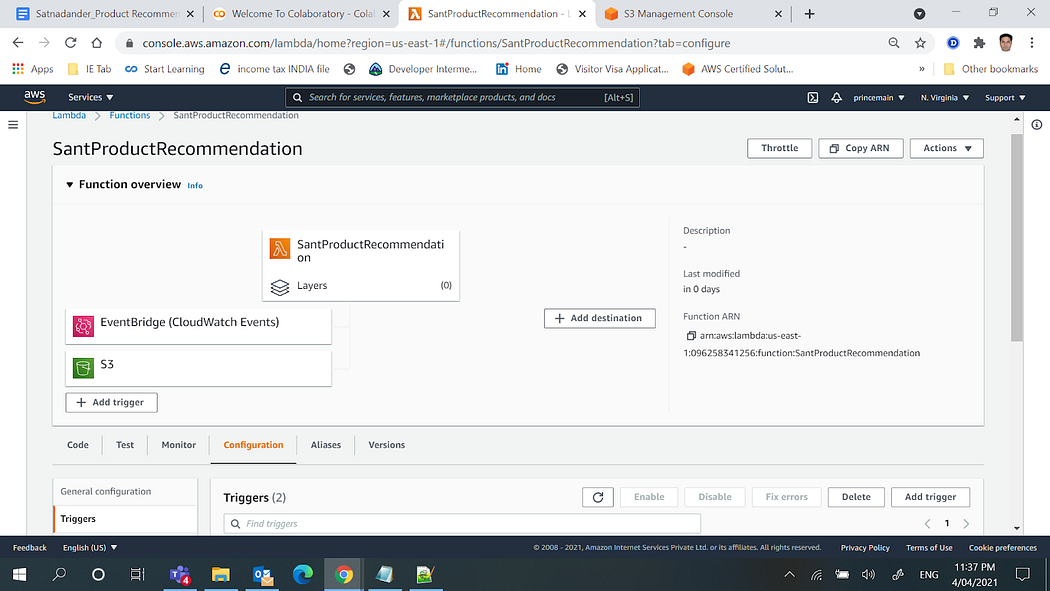
Task: Click the S3 bucket trigger icon
Action: click(x=83, y=368)
